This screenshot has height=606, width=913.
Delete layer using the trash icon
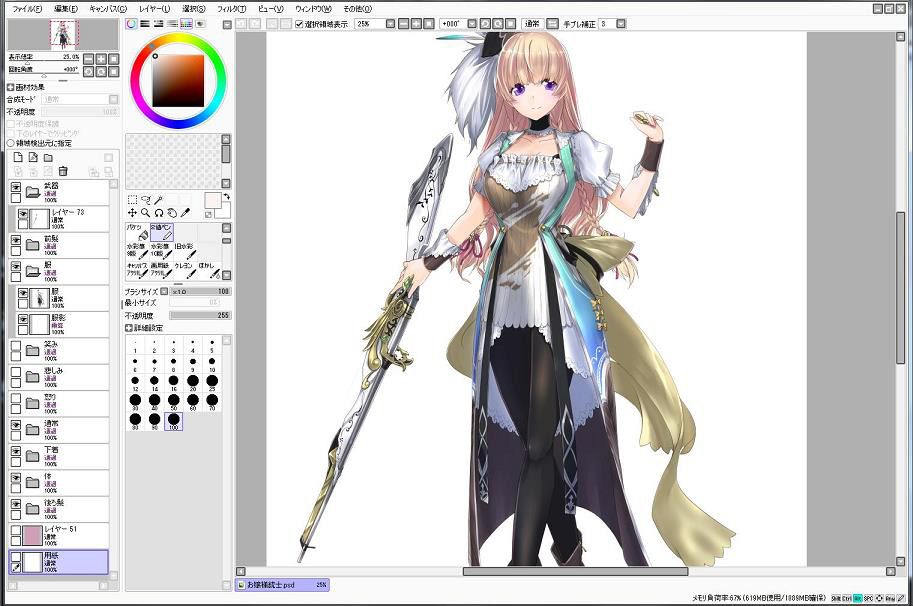[x=62, y=172]
